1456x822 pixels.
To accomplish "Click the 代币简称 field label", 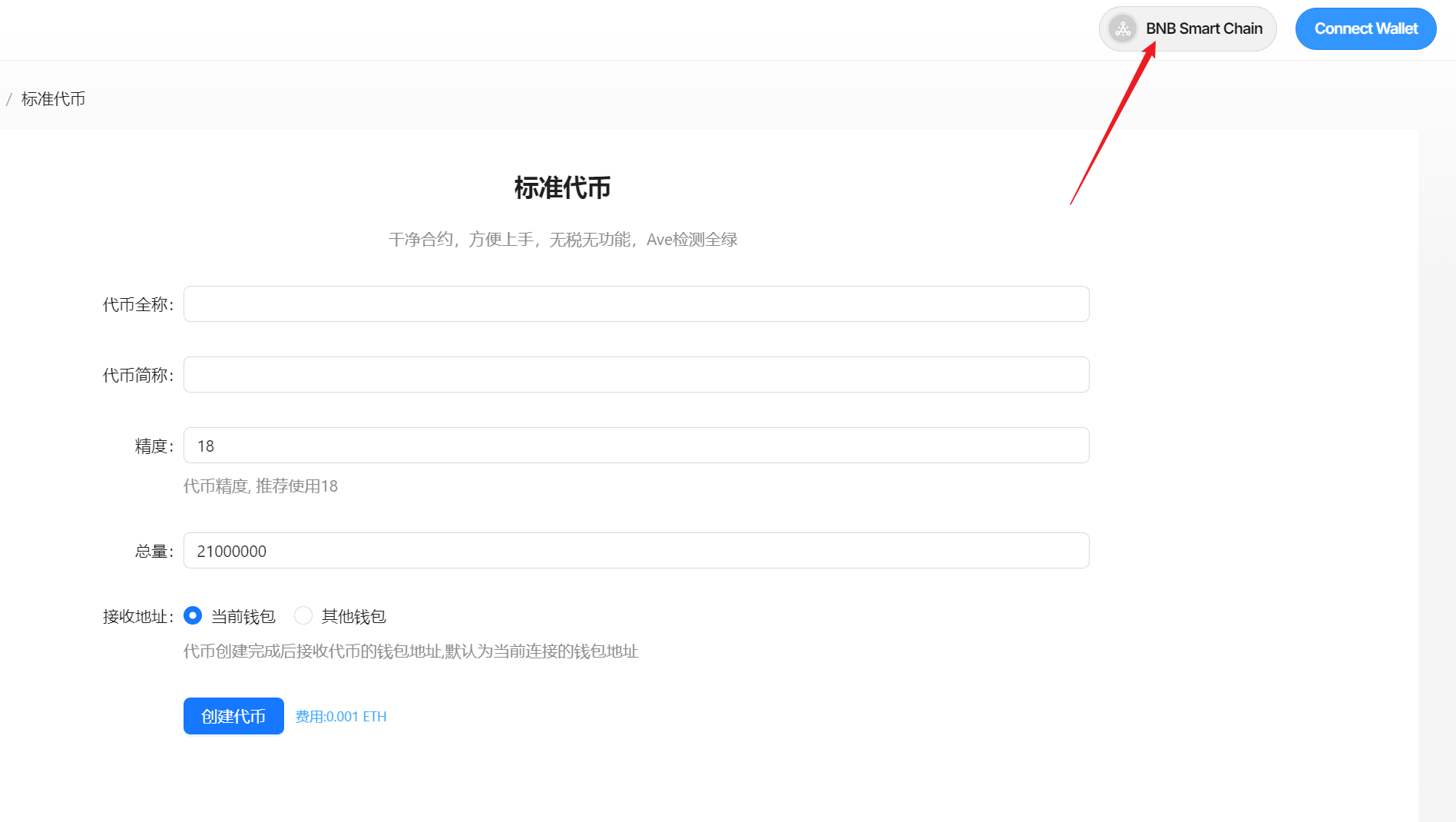I will pos(138,376).
